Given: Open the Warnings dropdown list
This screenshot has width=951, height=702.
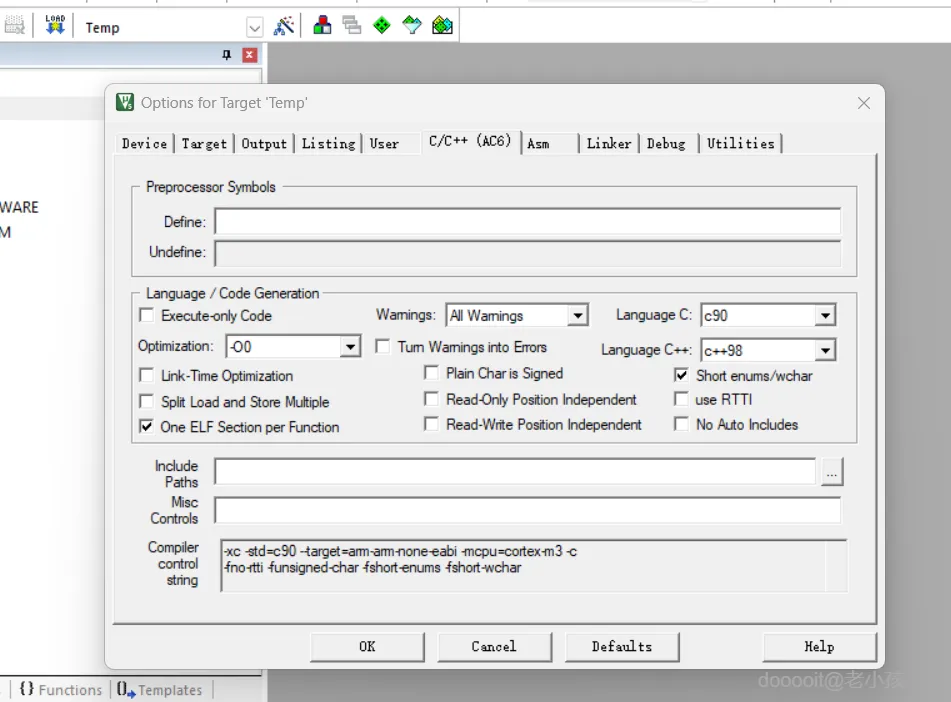Looking at the screenshot, I should point(577,316).
